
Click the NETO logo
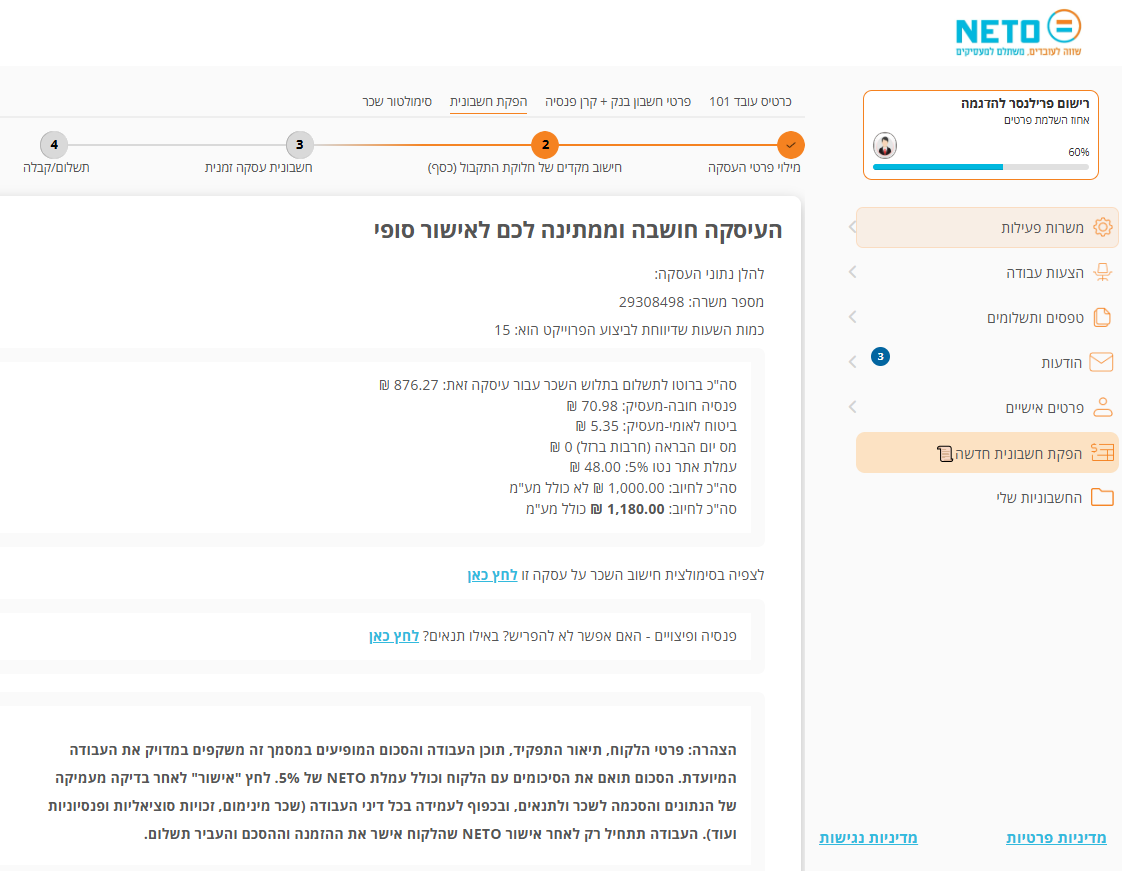tap(1018, 33)
